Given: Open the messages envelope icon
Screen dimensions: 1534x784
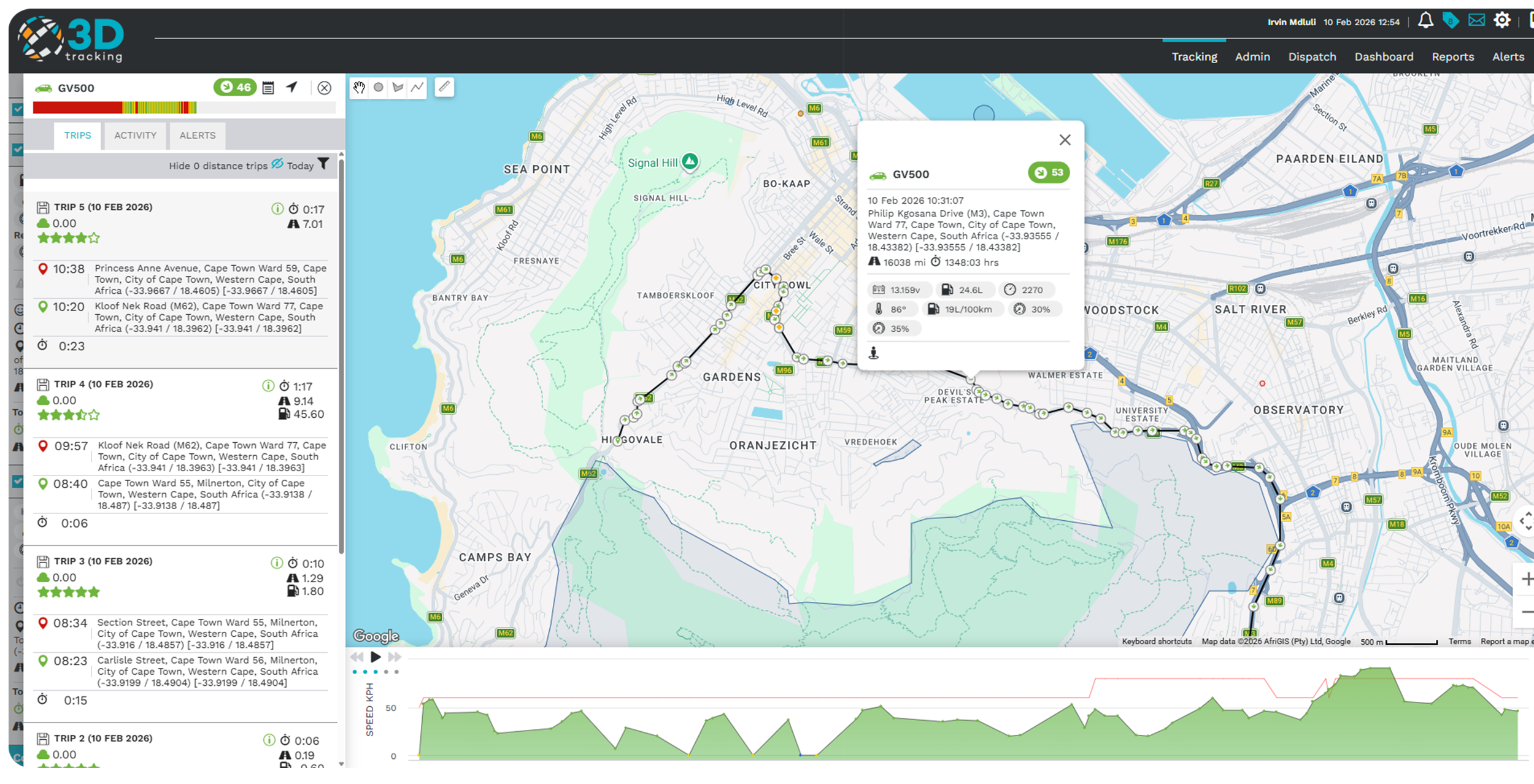Looking at the screenshot, I should (x=1476, y=21).
